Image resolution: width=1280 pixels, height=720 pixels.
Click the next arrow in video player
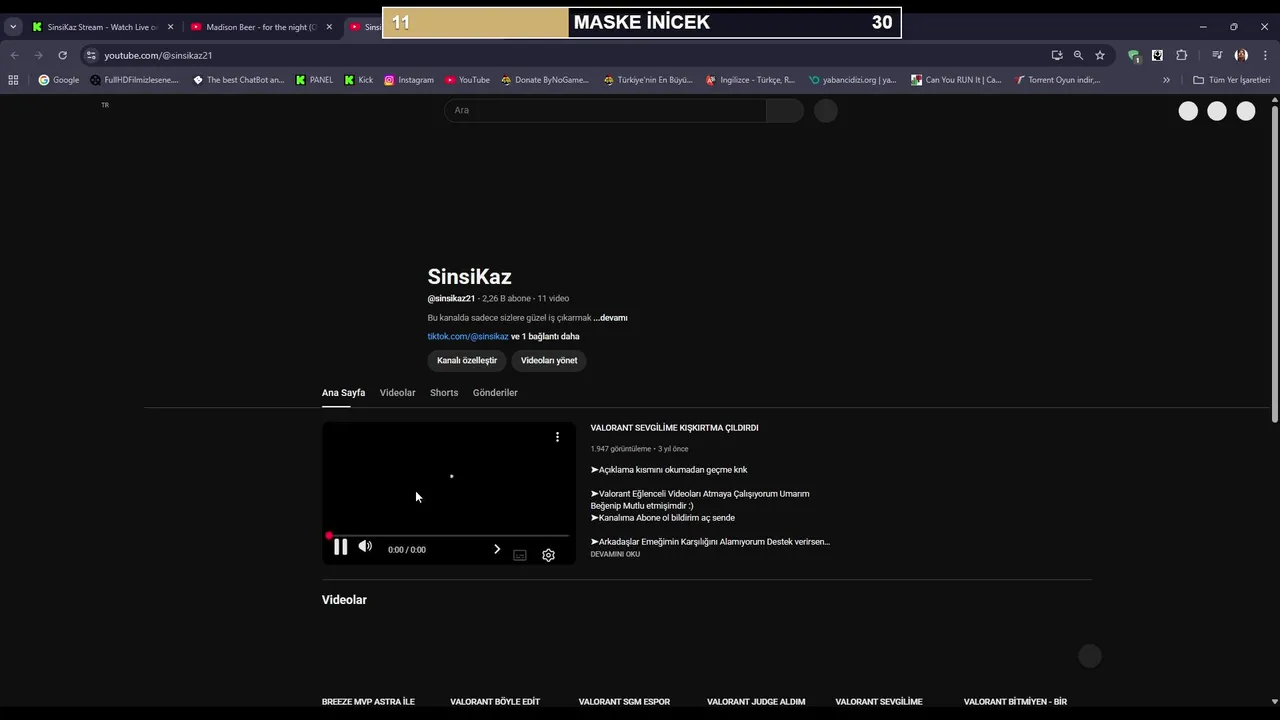[497, 549]
